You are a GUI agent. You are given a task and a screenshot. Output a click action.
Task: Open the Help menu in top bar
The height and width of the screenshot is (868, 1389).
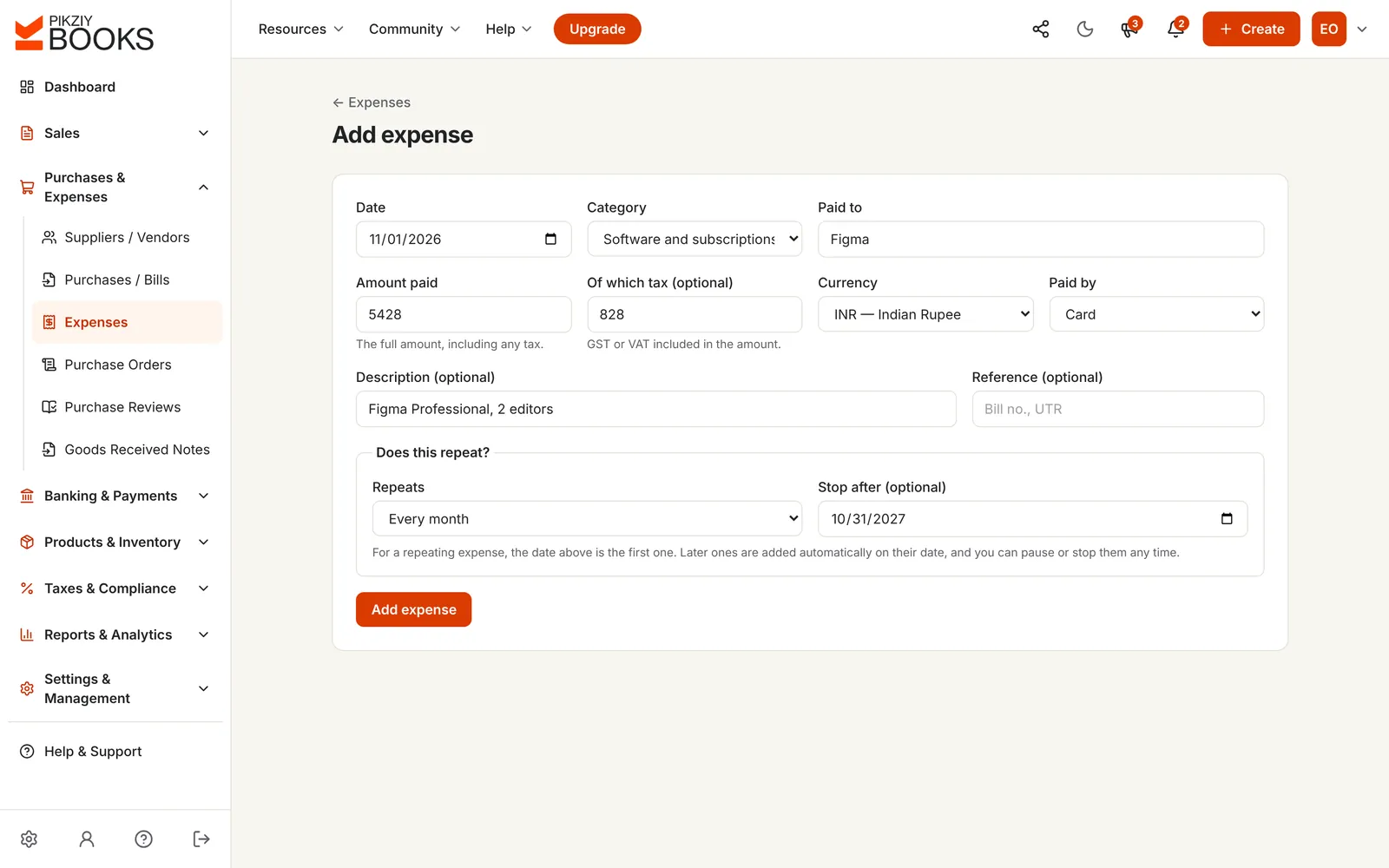click(509, 29)
